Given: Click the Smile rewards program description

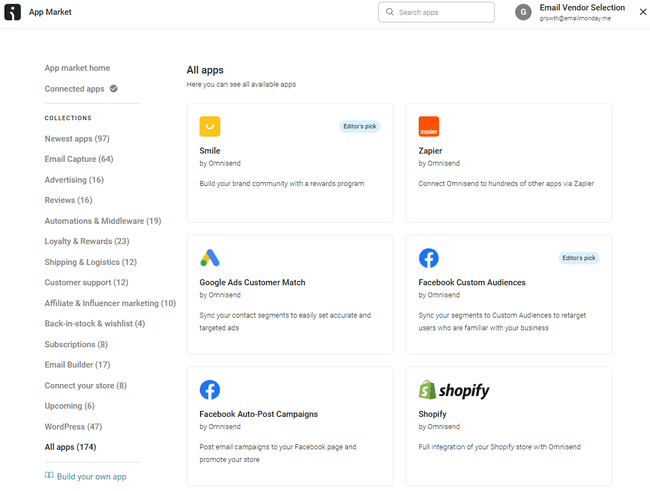Looking at the screenshot, I should pyautogui.click(x=282, y=183).
